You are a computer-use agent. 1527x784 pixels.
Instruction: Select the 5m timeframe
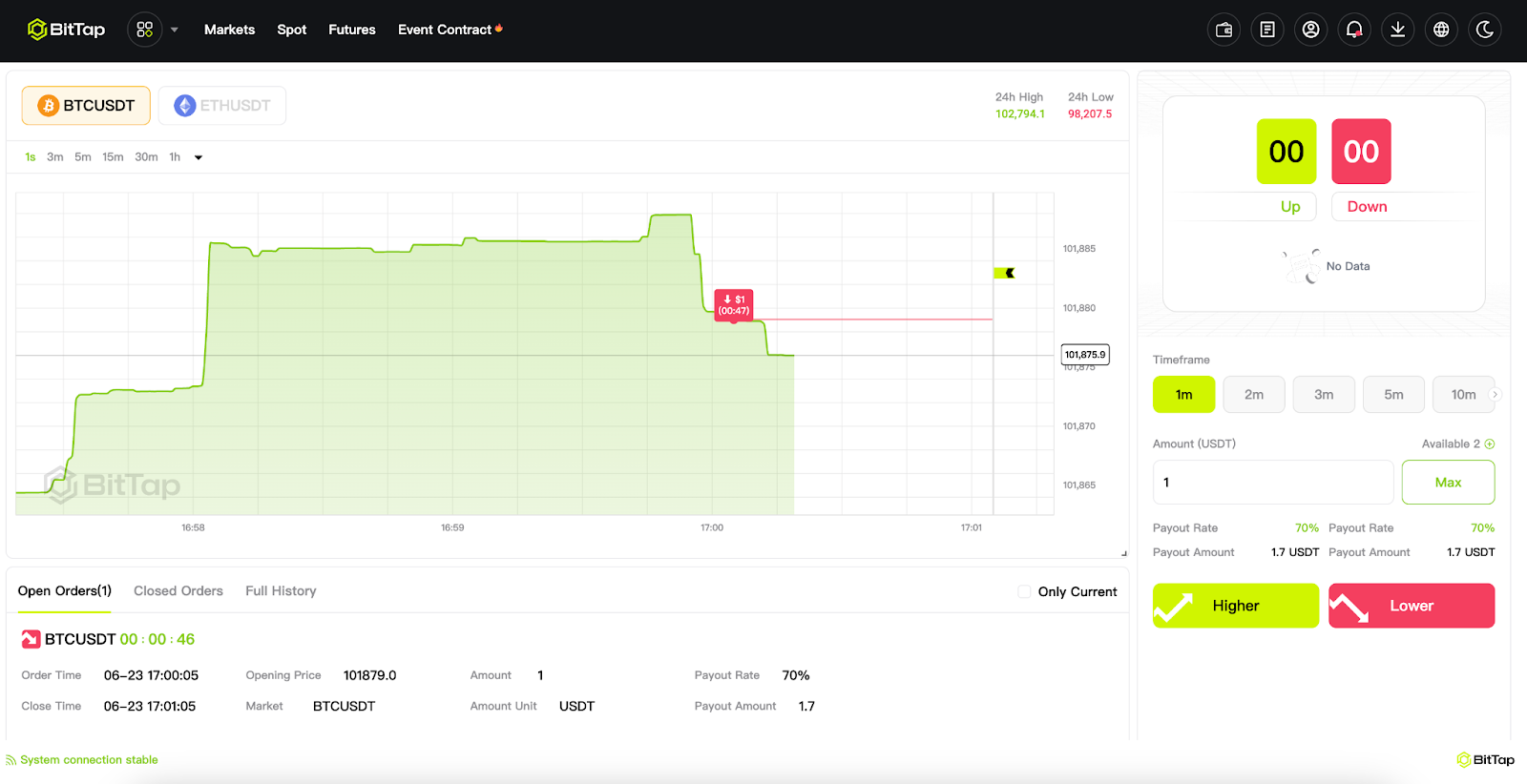coord(1393,395)
